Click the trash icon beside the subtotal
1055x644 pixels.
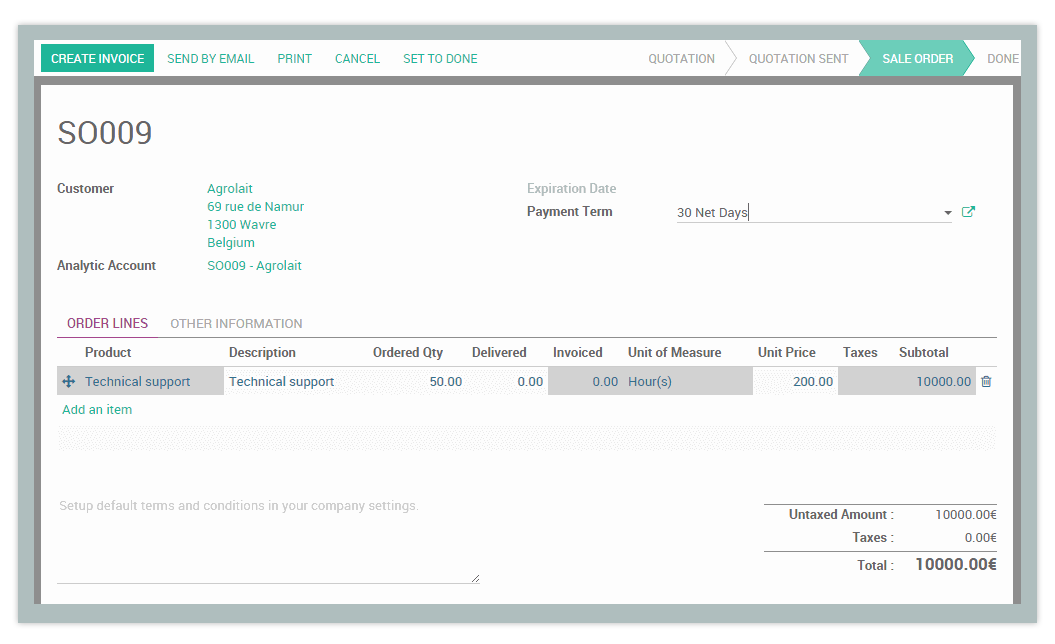988,381
